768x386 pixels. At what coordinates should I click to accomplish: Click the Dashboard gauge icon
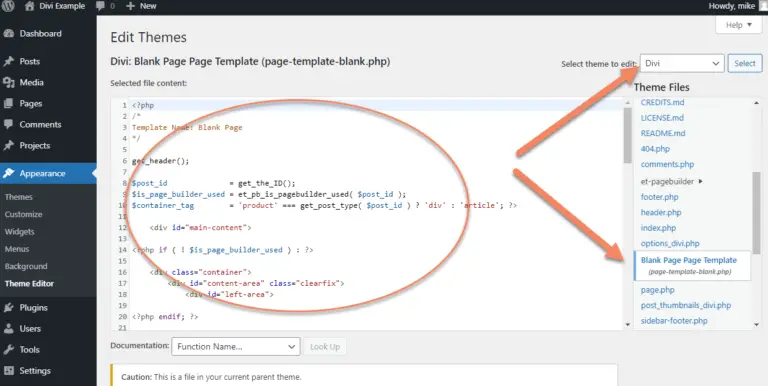[8, 34]
